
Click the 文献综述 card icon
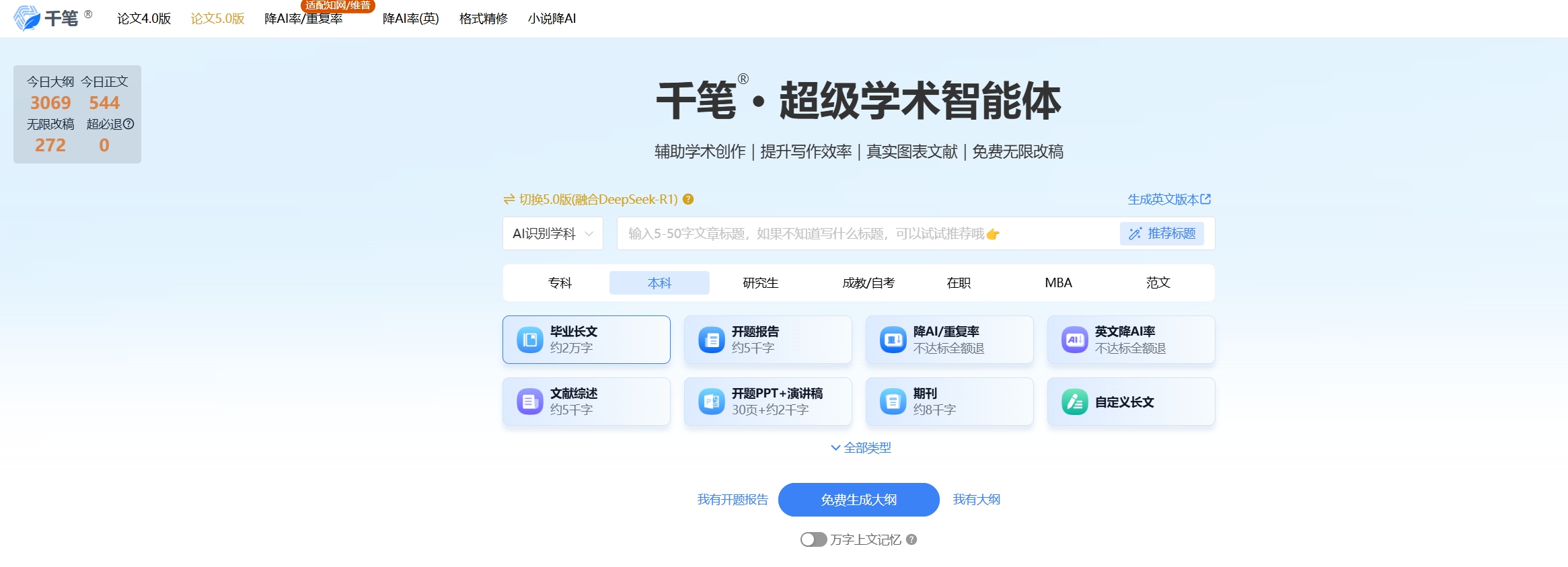click(530, 402)
